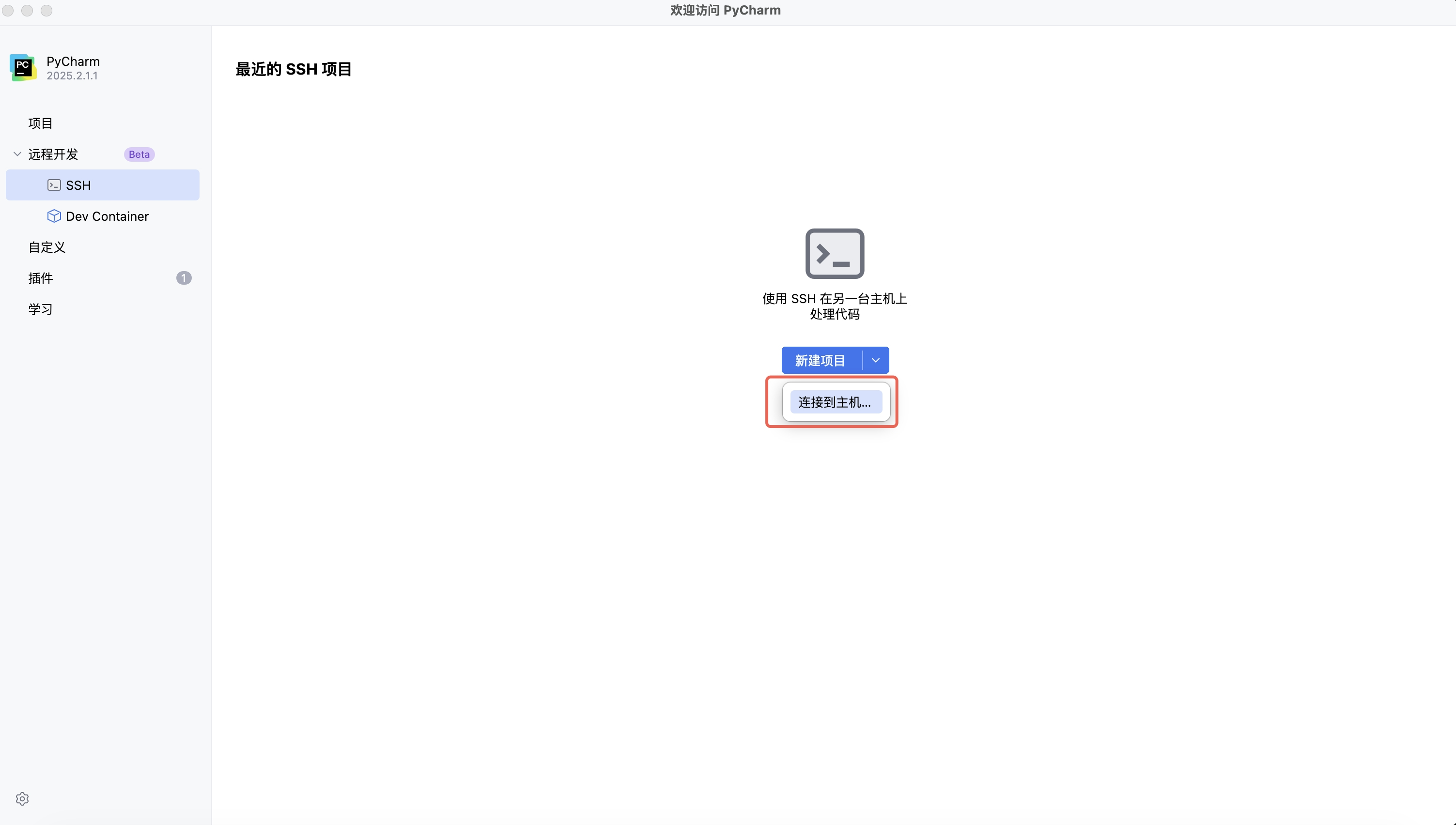
Task: Open the 插件 tab
Action: click(40, 277)
